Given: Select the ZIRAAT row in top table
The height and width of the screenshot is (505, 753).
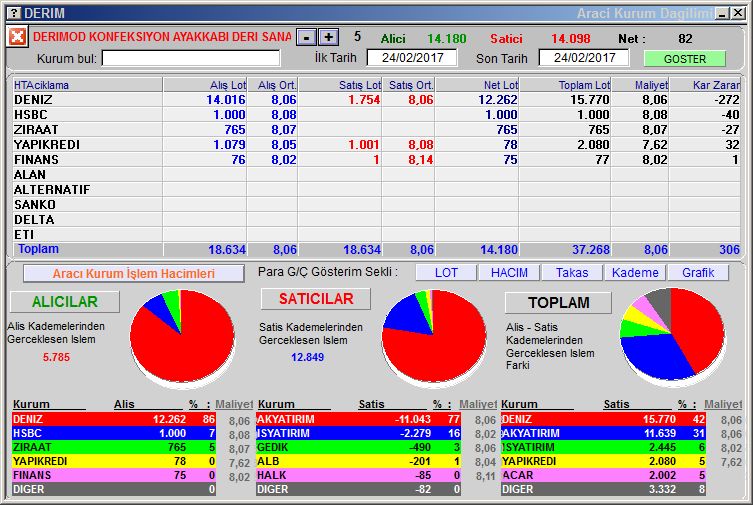Looking at the screenshot, I should point(376,130).
